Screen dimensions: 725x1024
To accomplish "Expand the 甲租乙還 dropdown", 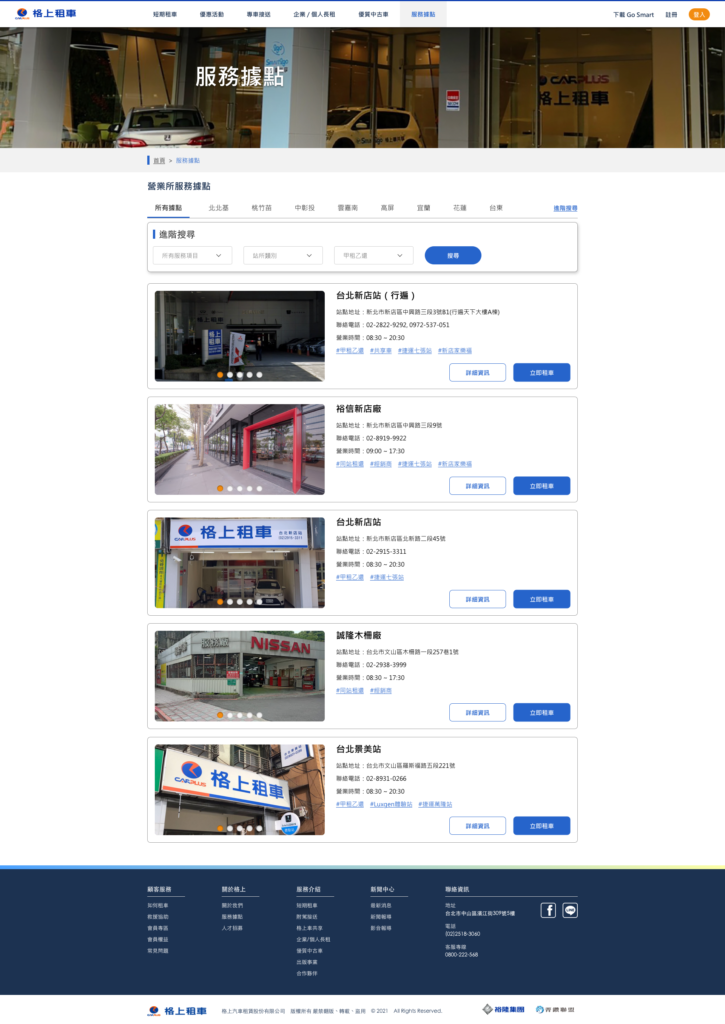I will 373,256.
